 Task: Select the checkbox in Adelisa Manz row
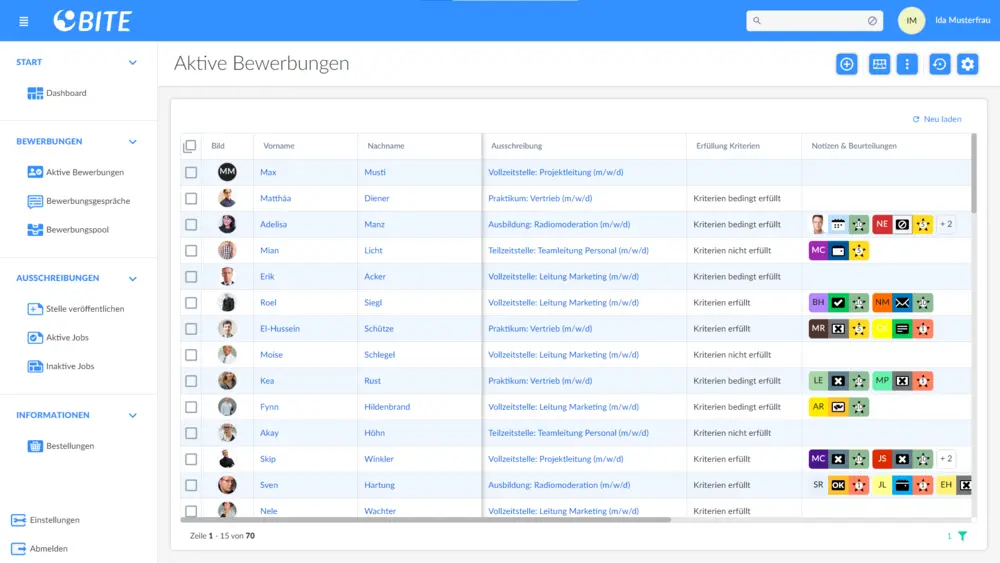pos(191,224)
